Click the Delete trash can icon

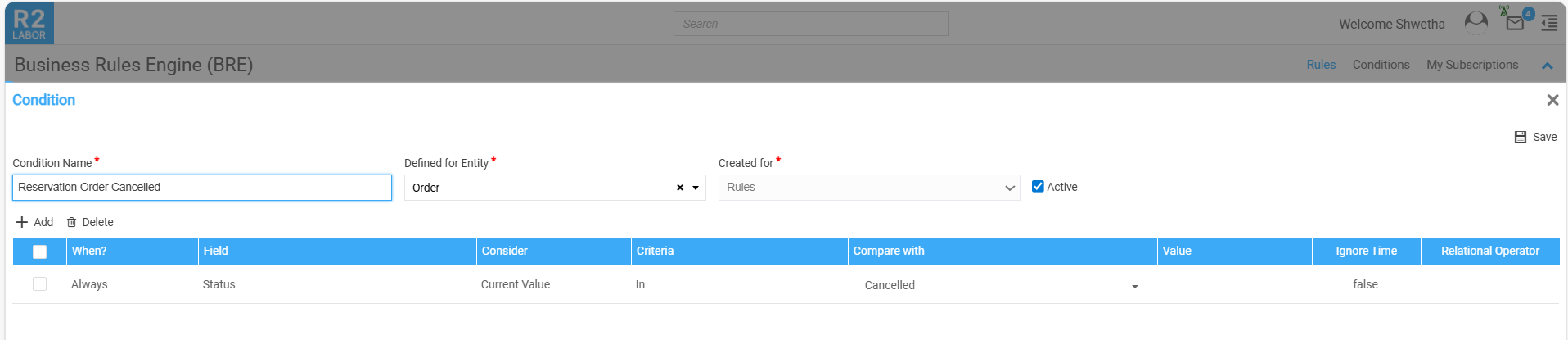(x=72, y=222)
